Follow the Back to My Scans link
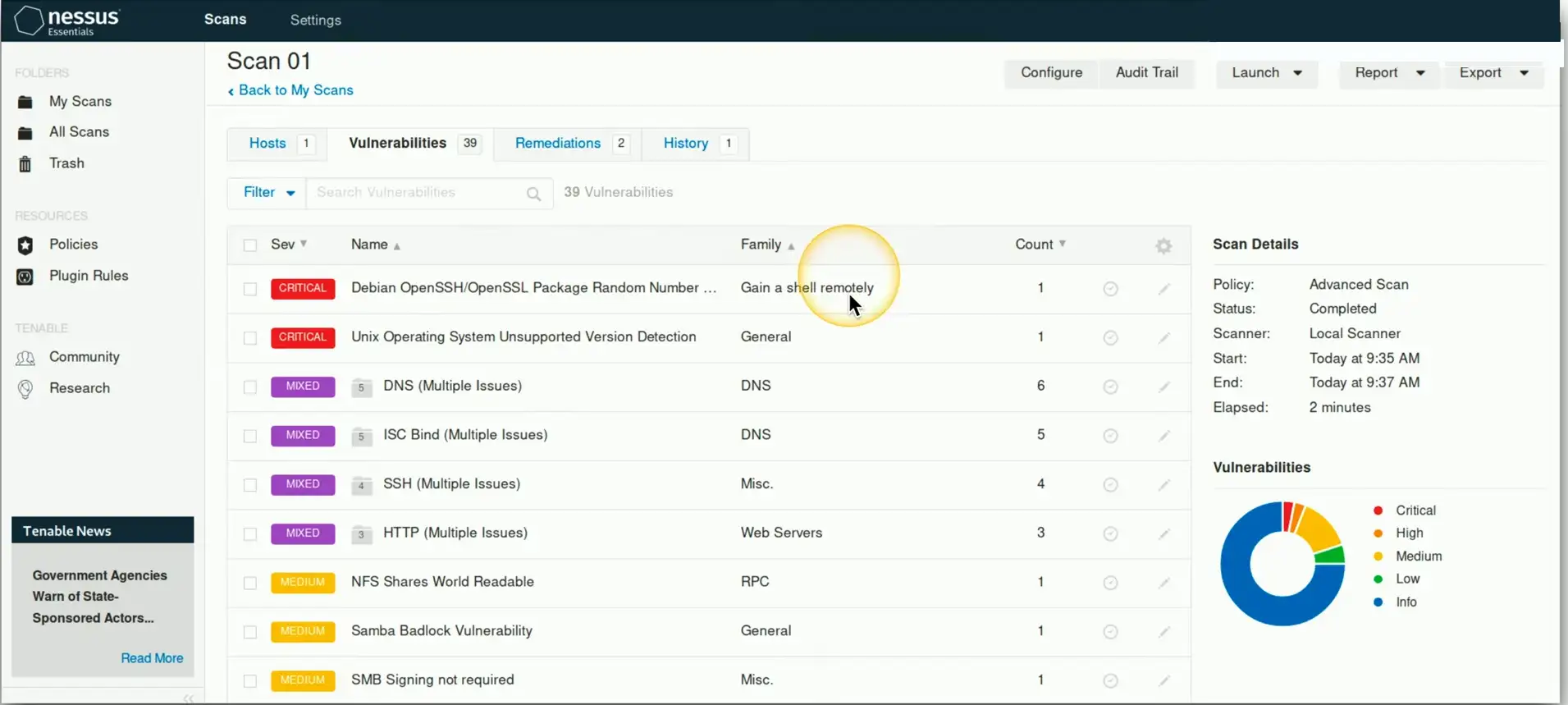 (x=295, y=90)
